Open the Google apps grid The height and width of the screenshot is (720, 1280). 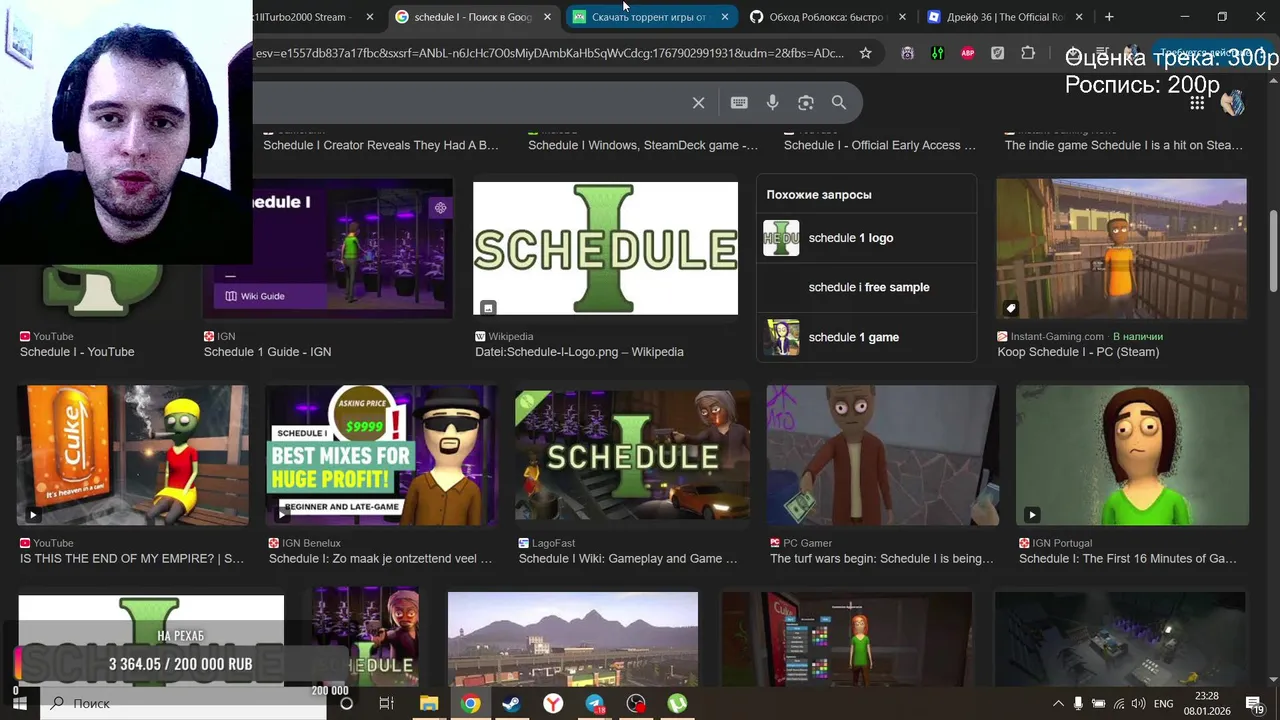pos(1197,103)
